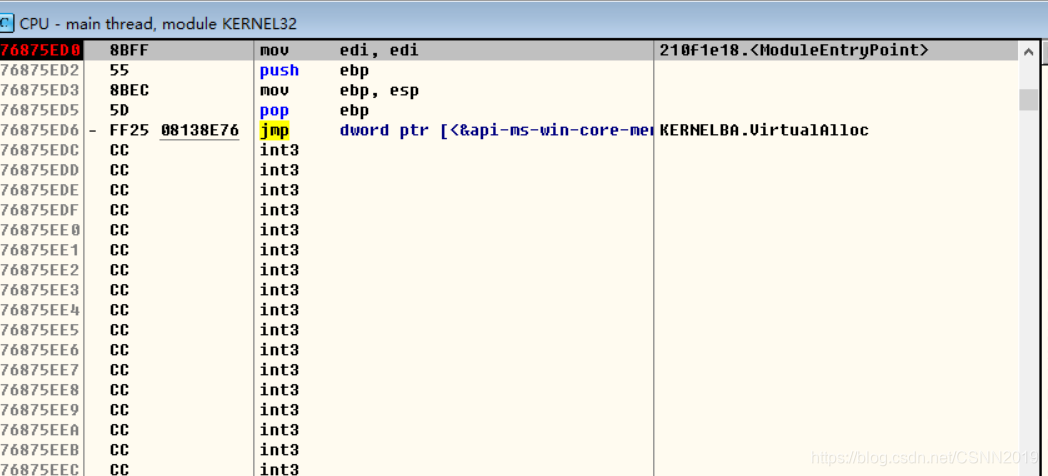Image resolution: width=1048 pixels, height=476 pixels.
Task: Select the row at address 76875ED6
Action: (x=509, y=130)
